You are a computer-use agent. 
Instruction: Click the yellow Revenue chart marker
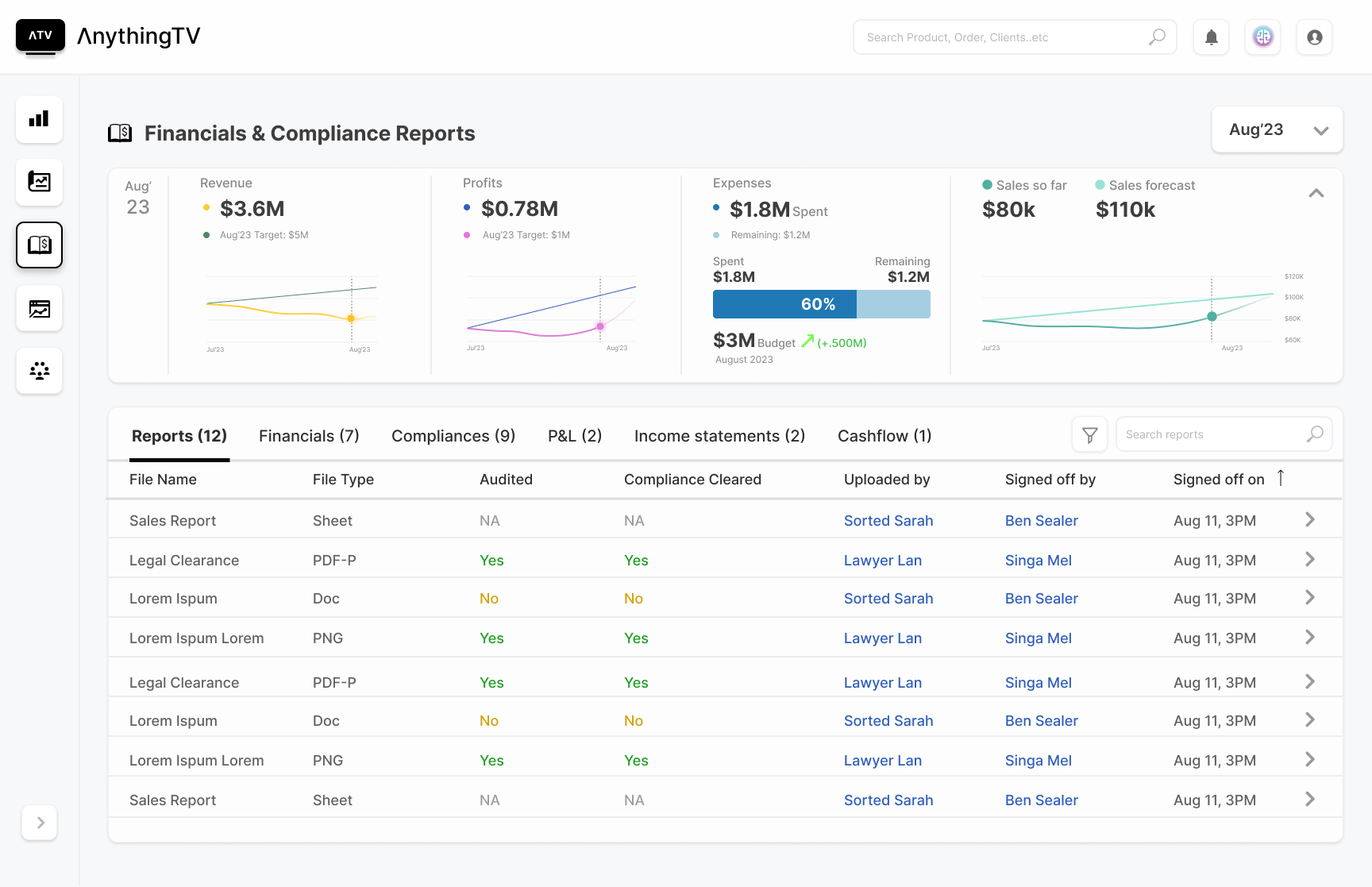[351, 318]
